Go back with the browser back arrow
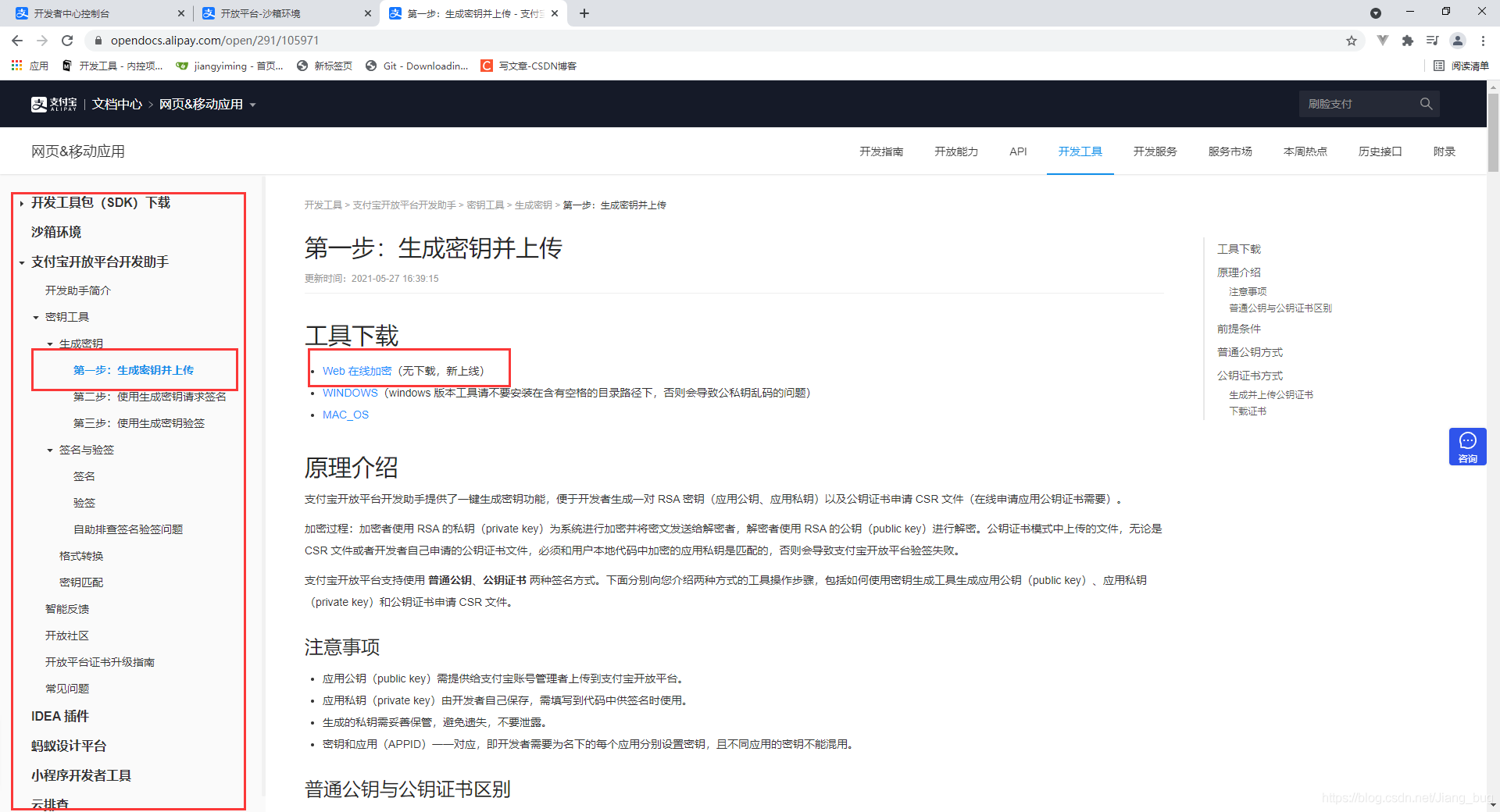The width and height of the screenshot is (1500, 812). coord(17,41)
